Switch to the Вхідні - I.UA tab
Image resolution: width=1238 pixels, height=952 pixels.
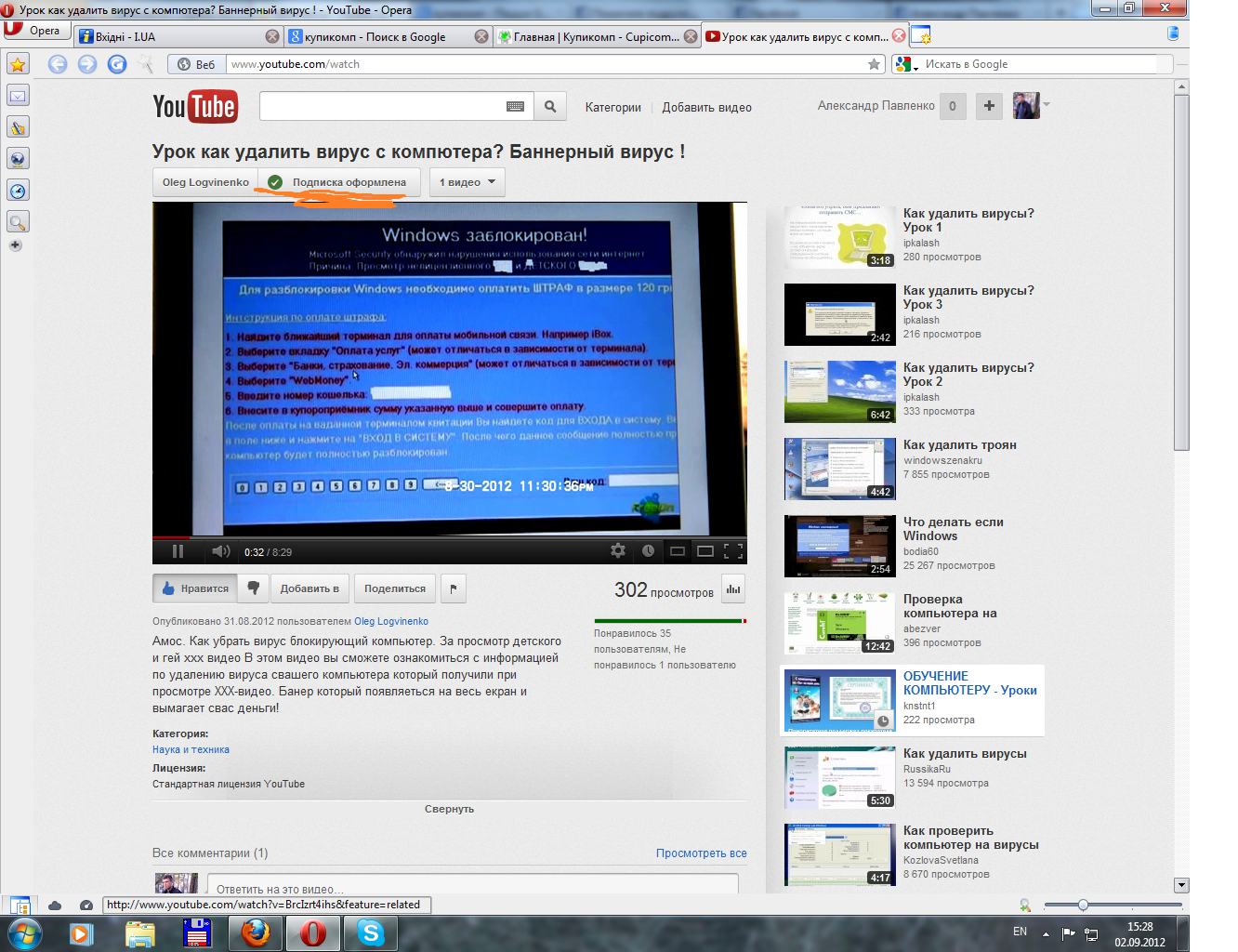[178, 36]
